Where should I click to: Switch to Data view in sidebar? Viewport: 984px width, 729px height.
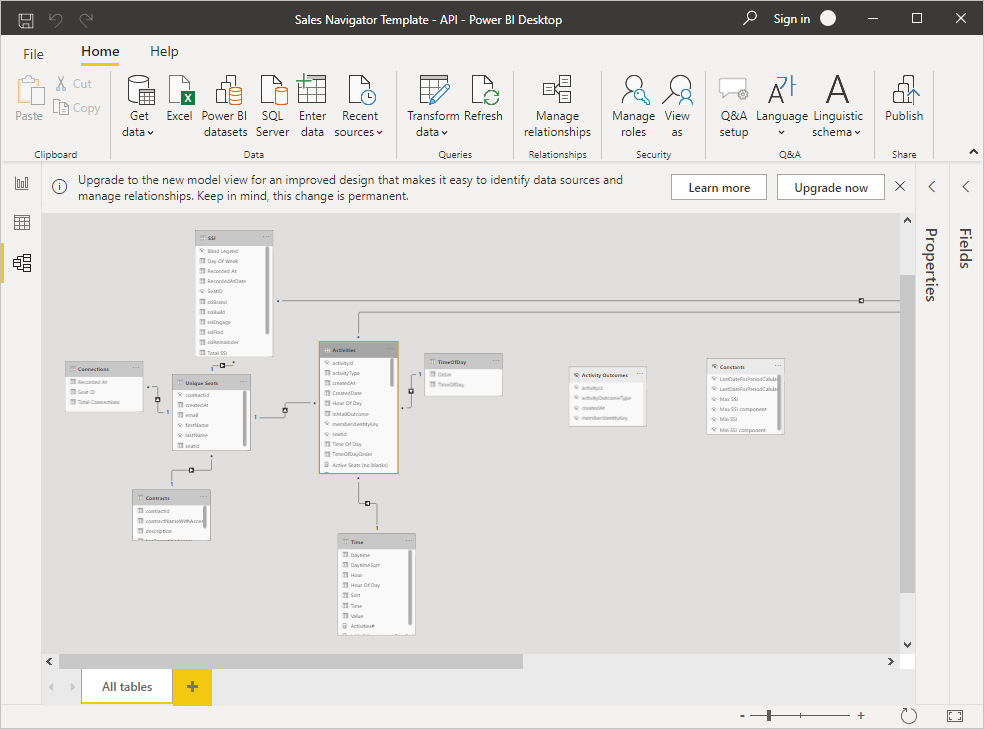coord(22,222)
